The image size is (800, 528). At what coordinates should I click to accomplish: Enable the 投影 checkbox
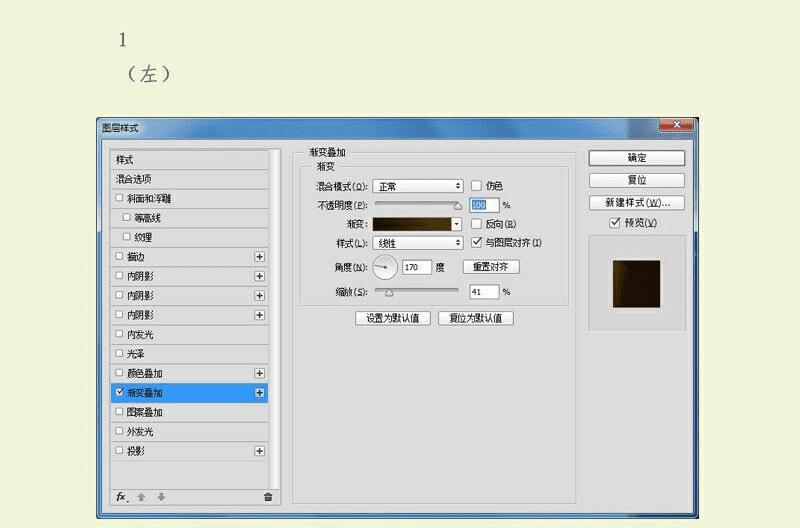point(119,450)
